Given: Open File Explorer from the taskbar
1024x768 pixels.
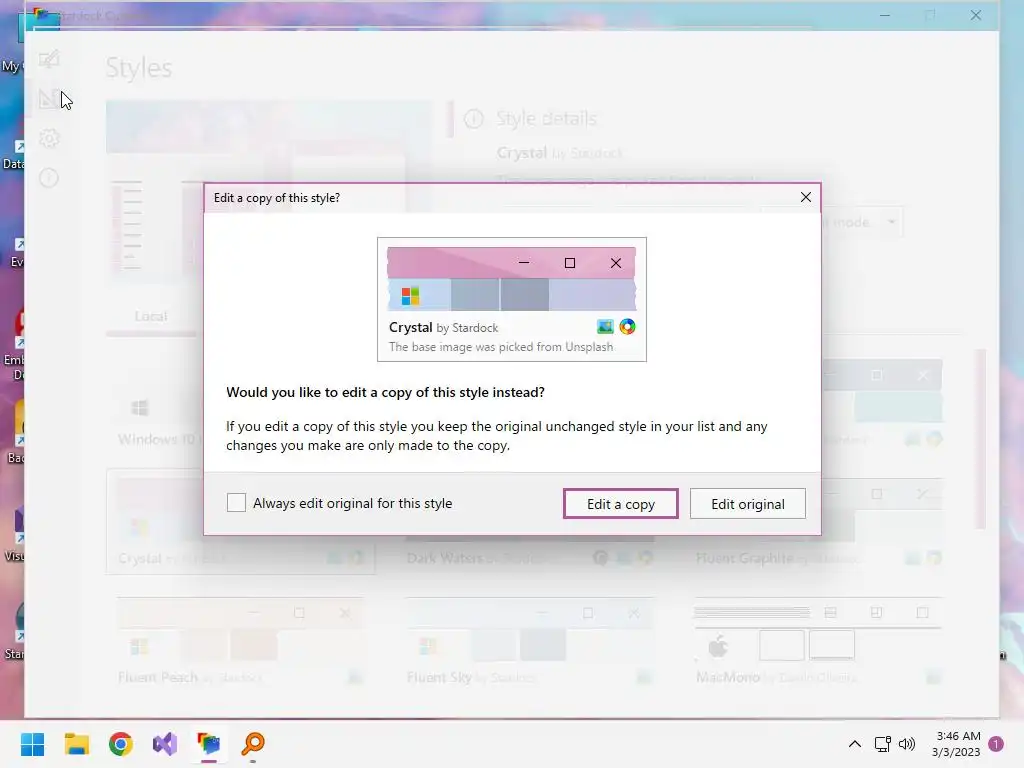Looking at the screenshot, I should point(76,744).
